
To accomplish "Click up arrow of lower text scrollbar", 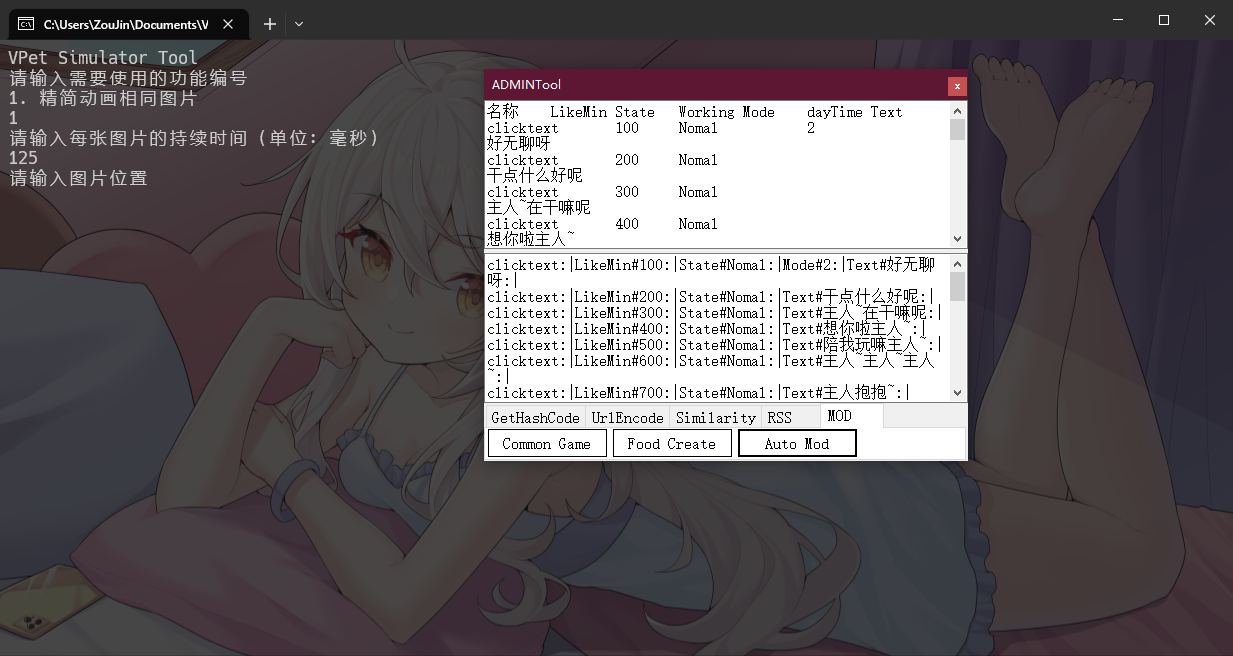I will [957, 264].
